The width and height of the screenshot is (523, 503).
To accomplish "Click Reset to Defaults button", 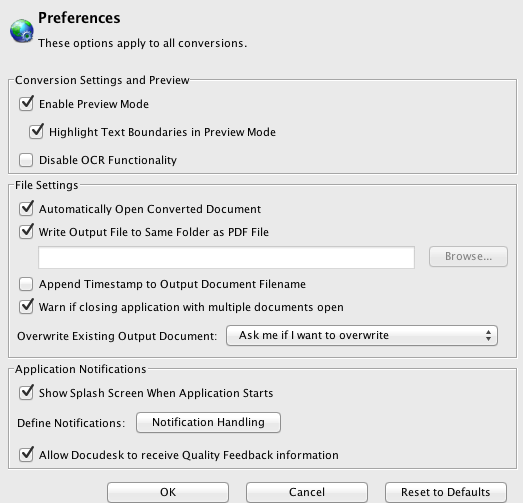I will click(446, 492).
